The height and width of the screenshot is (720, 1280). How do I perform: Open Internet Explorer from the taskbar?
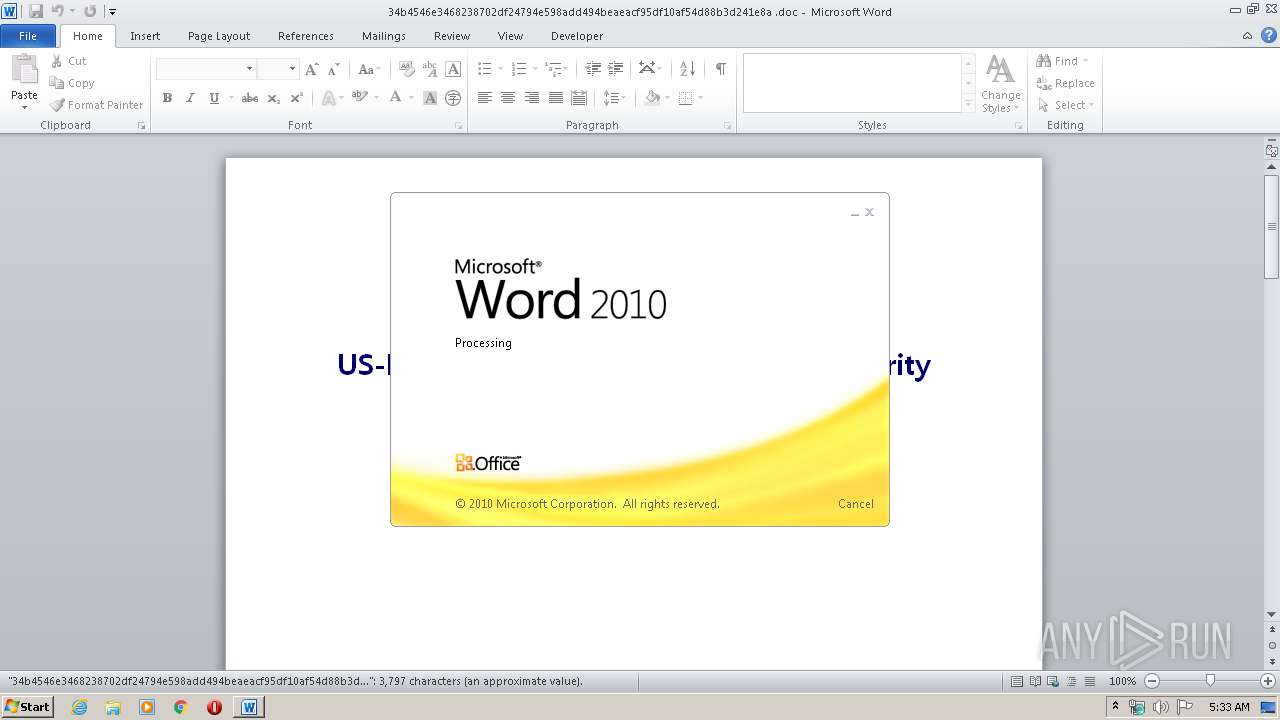[x=79, y=707]
